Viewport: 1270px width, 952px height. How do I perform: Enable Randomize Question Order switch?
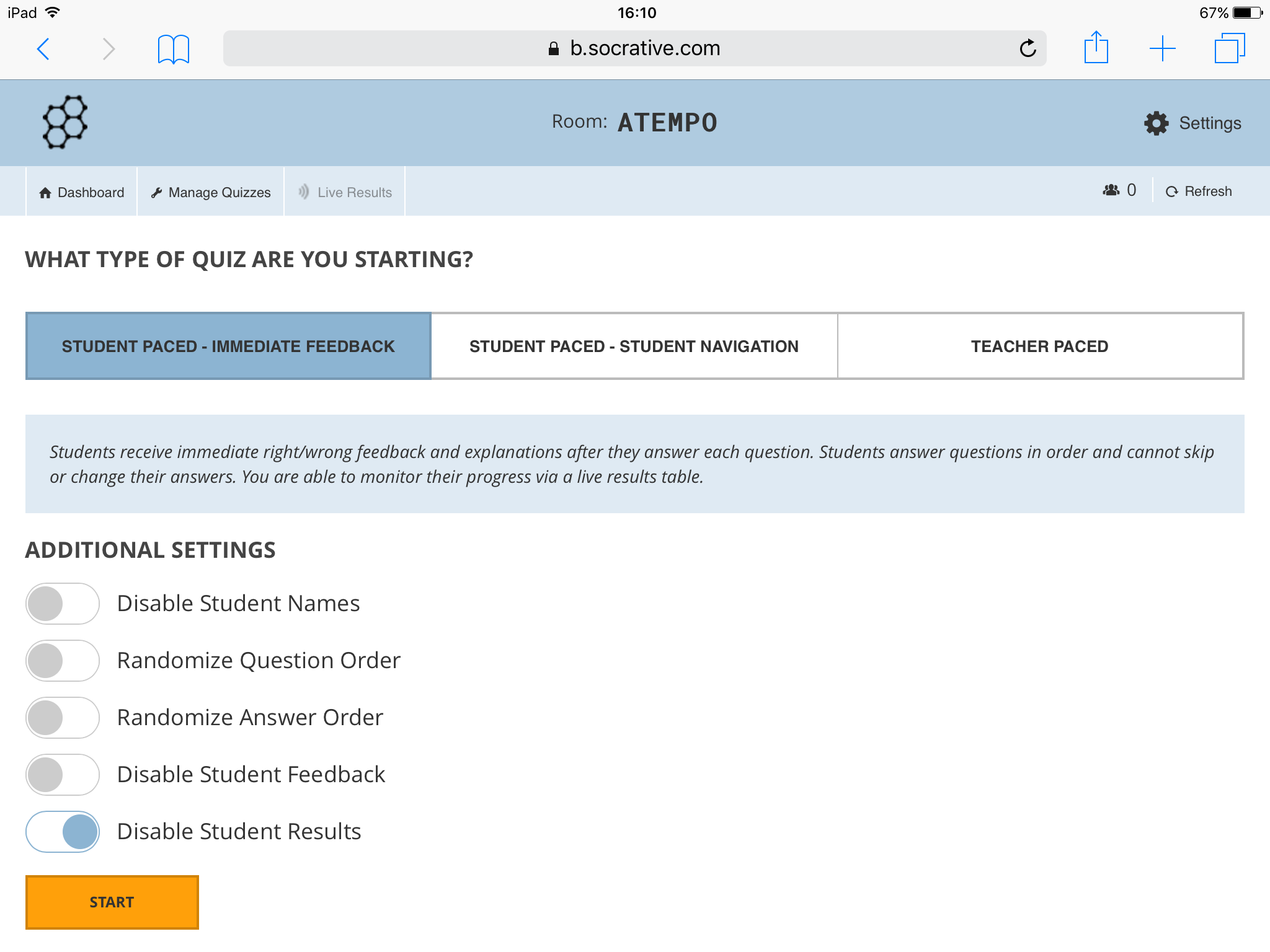point(62,661)
